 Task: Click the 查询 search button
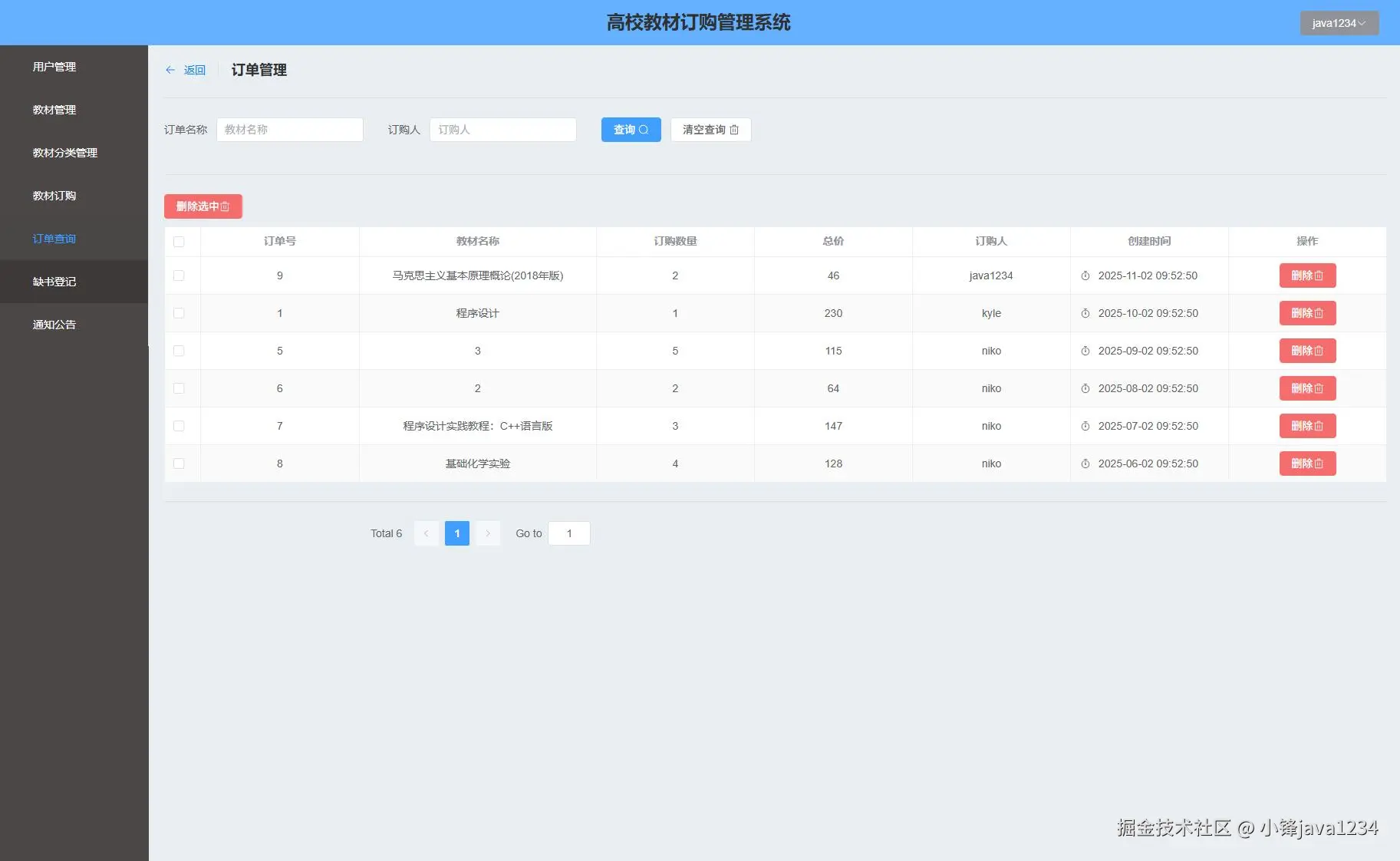[631, 130]
